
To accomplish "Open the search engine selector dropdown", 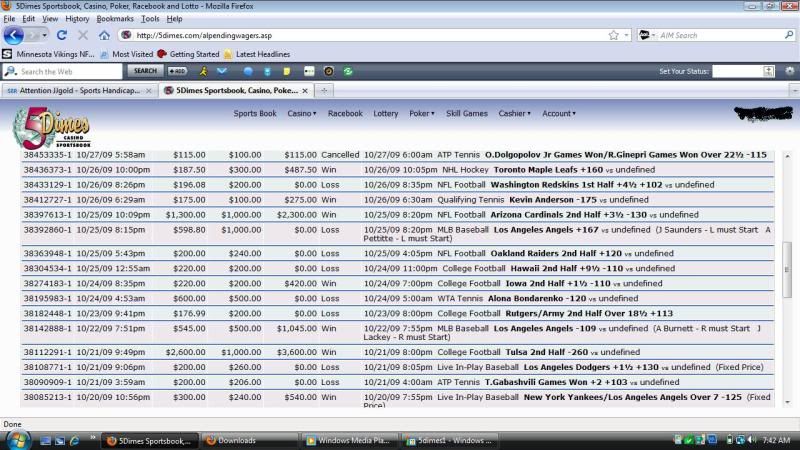I will point(653,35).
